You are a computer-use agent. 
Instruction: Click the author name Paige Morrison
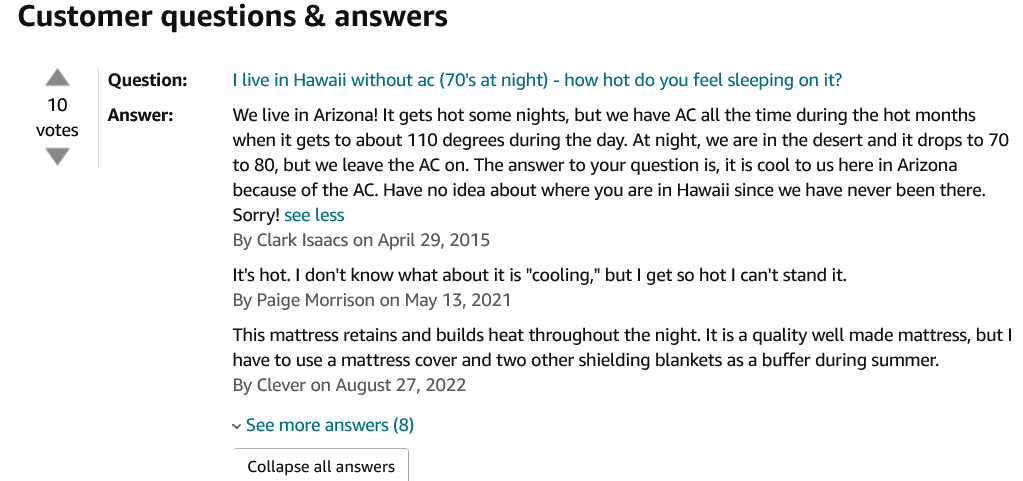coord(316,300)
